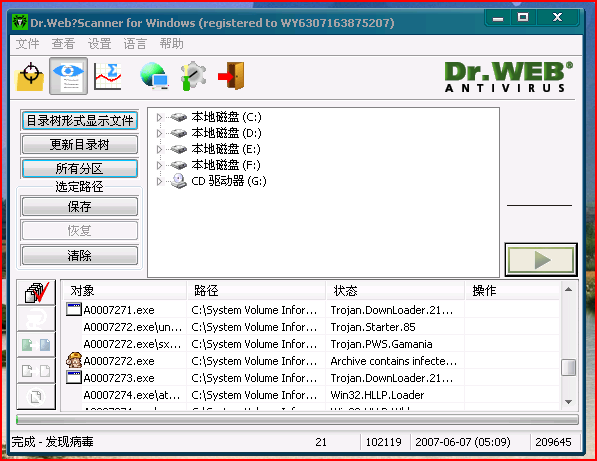The image size is (597, 461).
Task: Open the 语言 menu
Action: click(x=135, y=44)
